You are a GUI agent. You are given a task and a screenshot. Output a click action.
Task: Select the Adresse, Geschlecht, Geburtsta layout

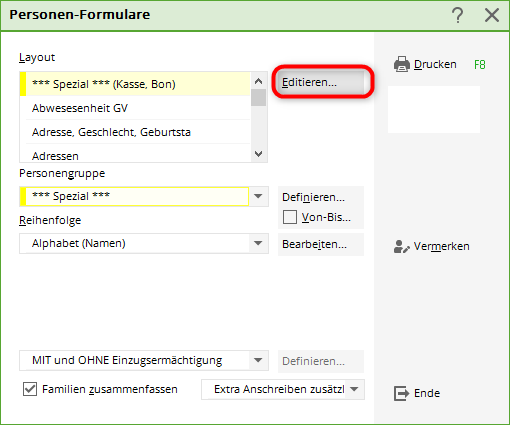(138, 132)
